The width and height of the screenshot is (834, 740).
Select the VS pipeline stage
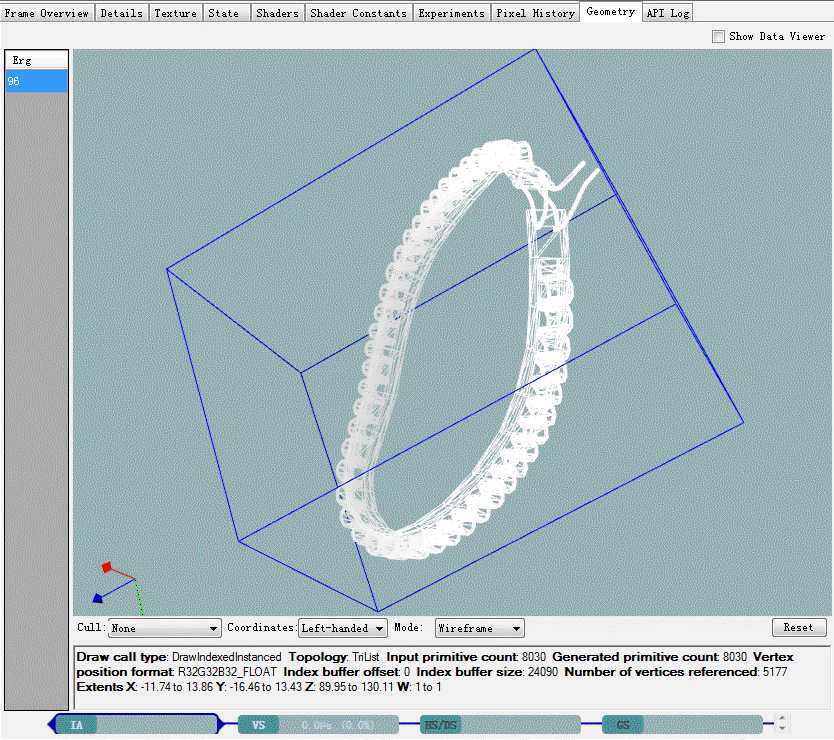pos(318,725)
